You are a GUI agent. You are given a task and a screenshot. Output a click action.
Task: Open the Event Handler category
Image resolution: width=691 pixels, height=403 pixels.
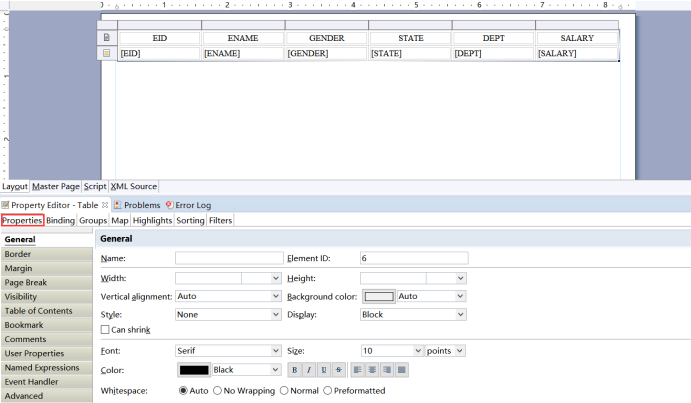point(47,382)
